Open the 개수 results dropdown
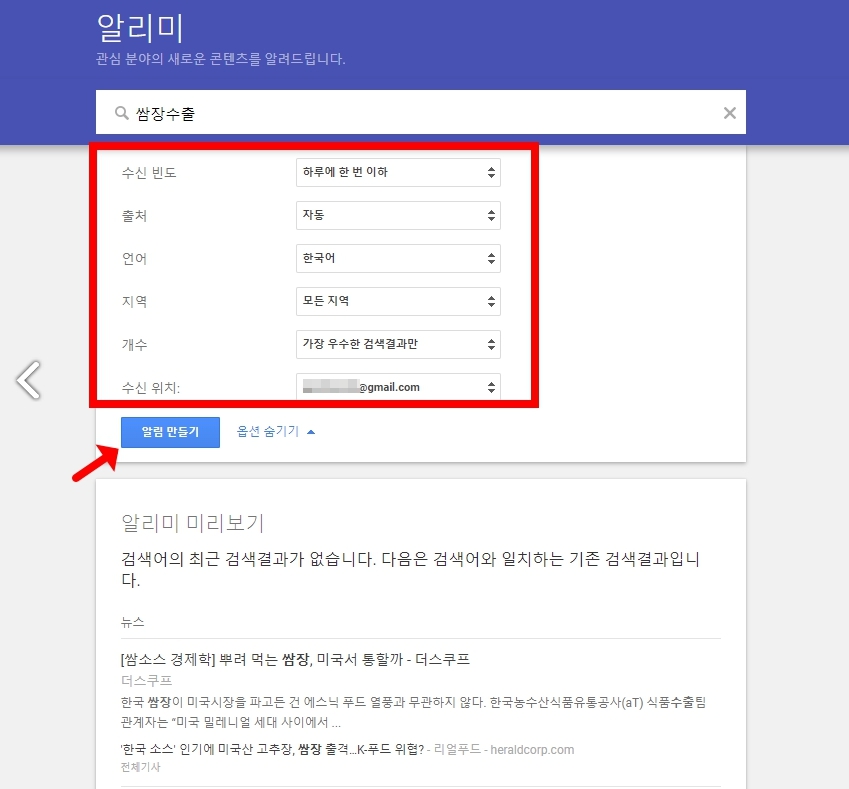Viewport: 849px width, 789px height. pyautogui.click(x=398, y=344)
